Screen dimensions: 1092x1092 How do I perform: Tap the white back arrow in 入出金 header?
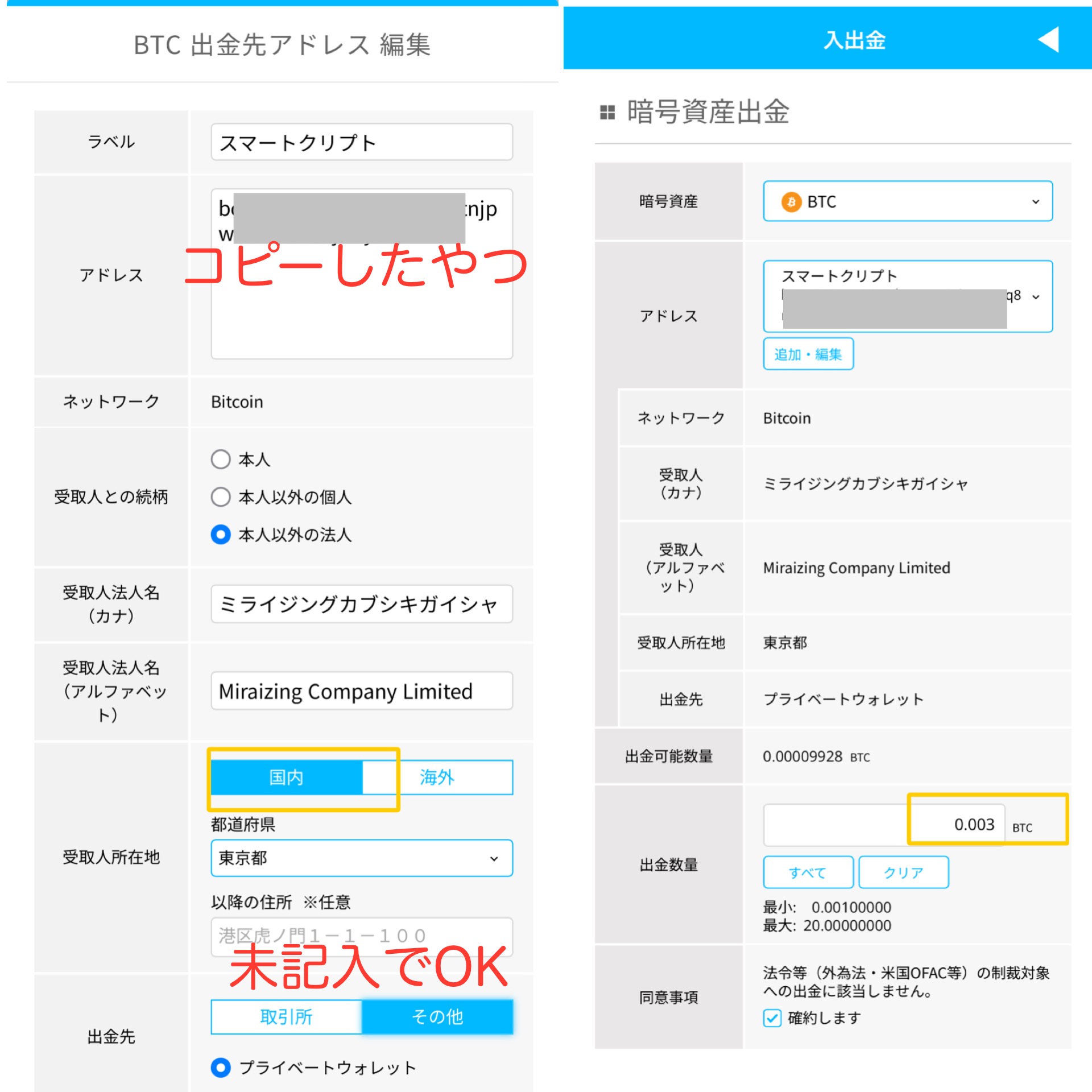[1048, 40]
